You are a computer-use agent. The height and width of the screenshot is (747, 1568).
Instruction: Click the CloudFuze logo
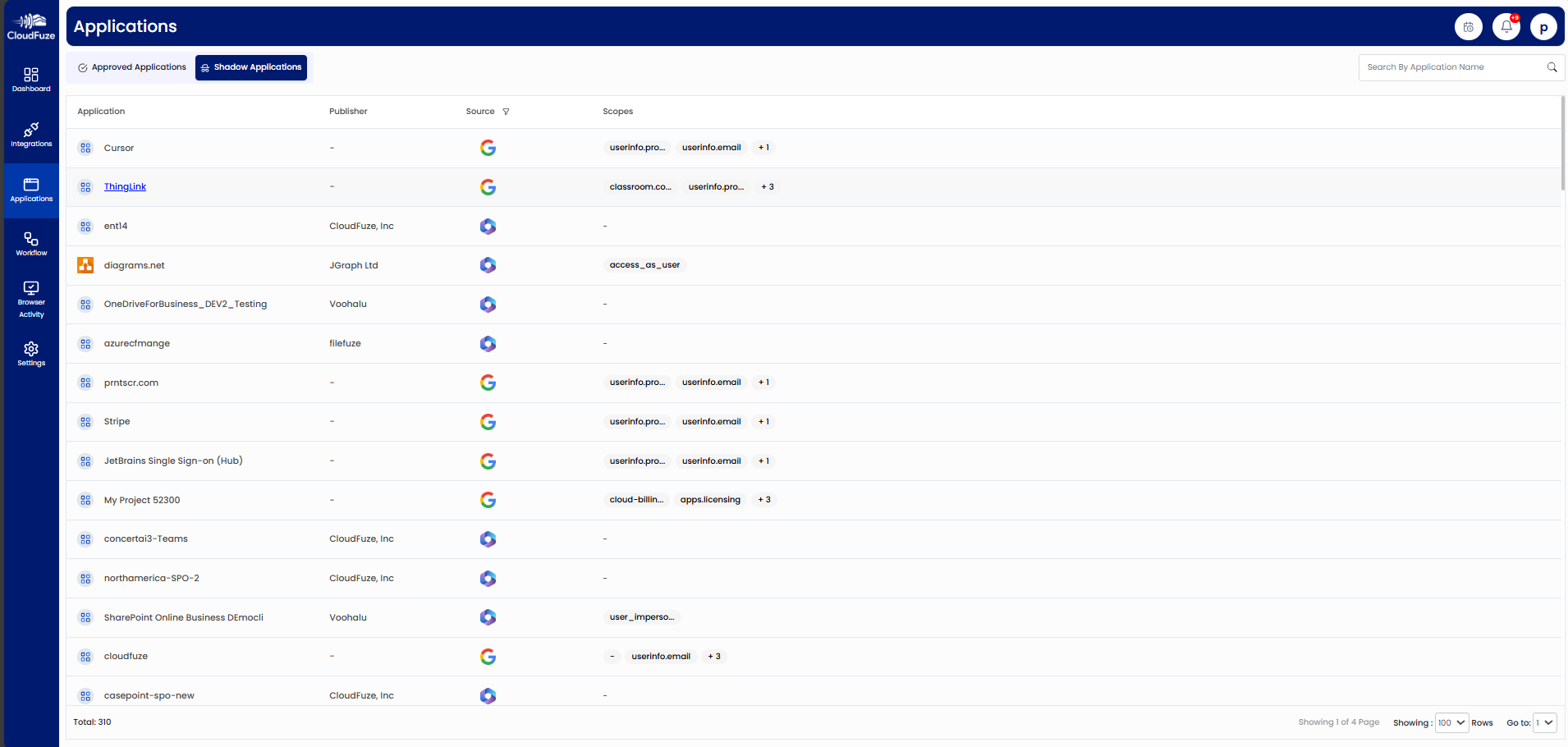pyautogui.click(x=30, y=25)
